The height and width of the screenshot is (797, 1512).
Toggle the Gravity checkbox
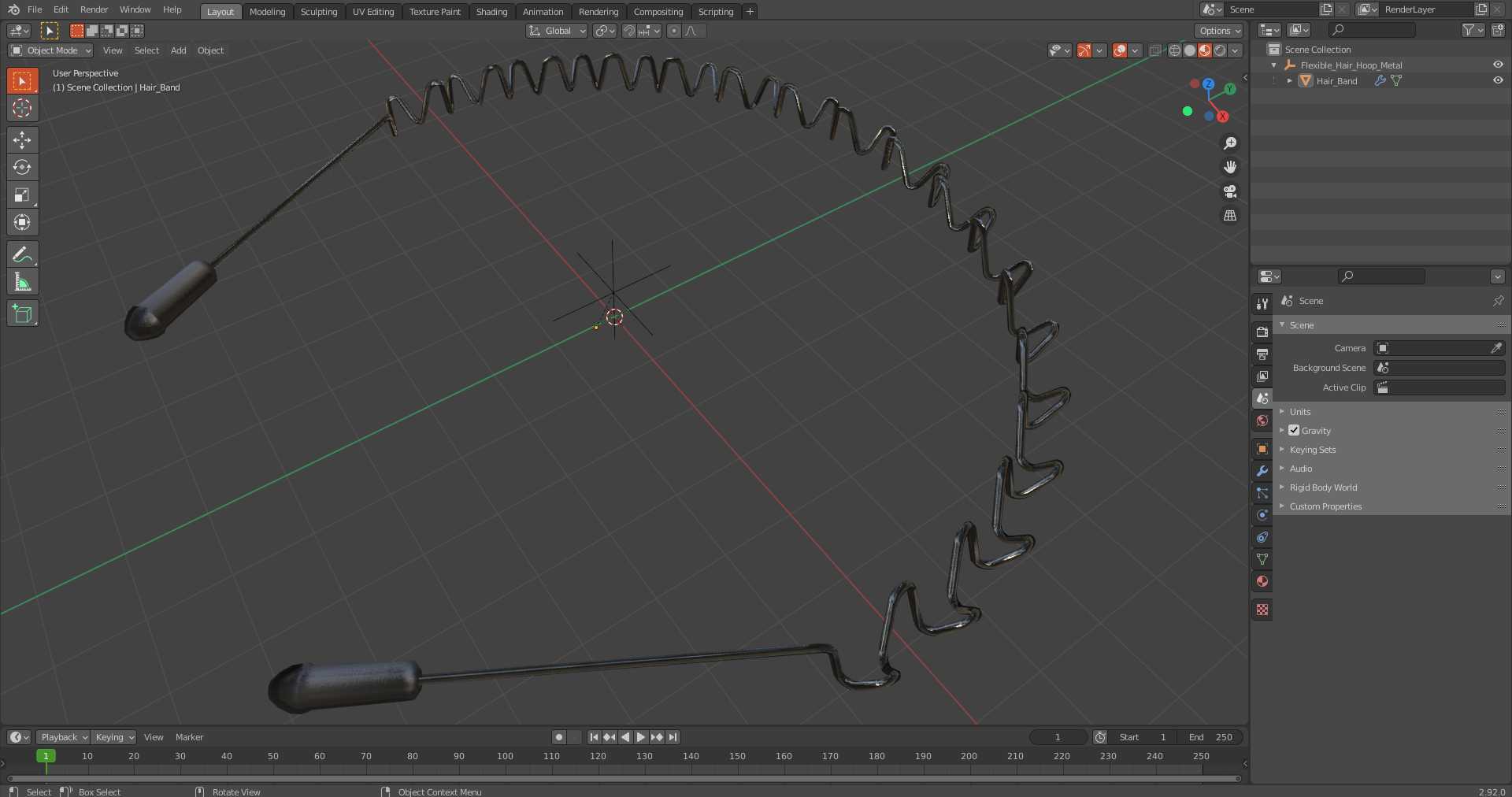coord(1294,430)
